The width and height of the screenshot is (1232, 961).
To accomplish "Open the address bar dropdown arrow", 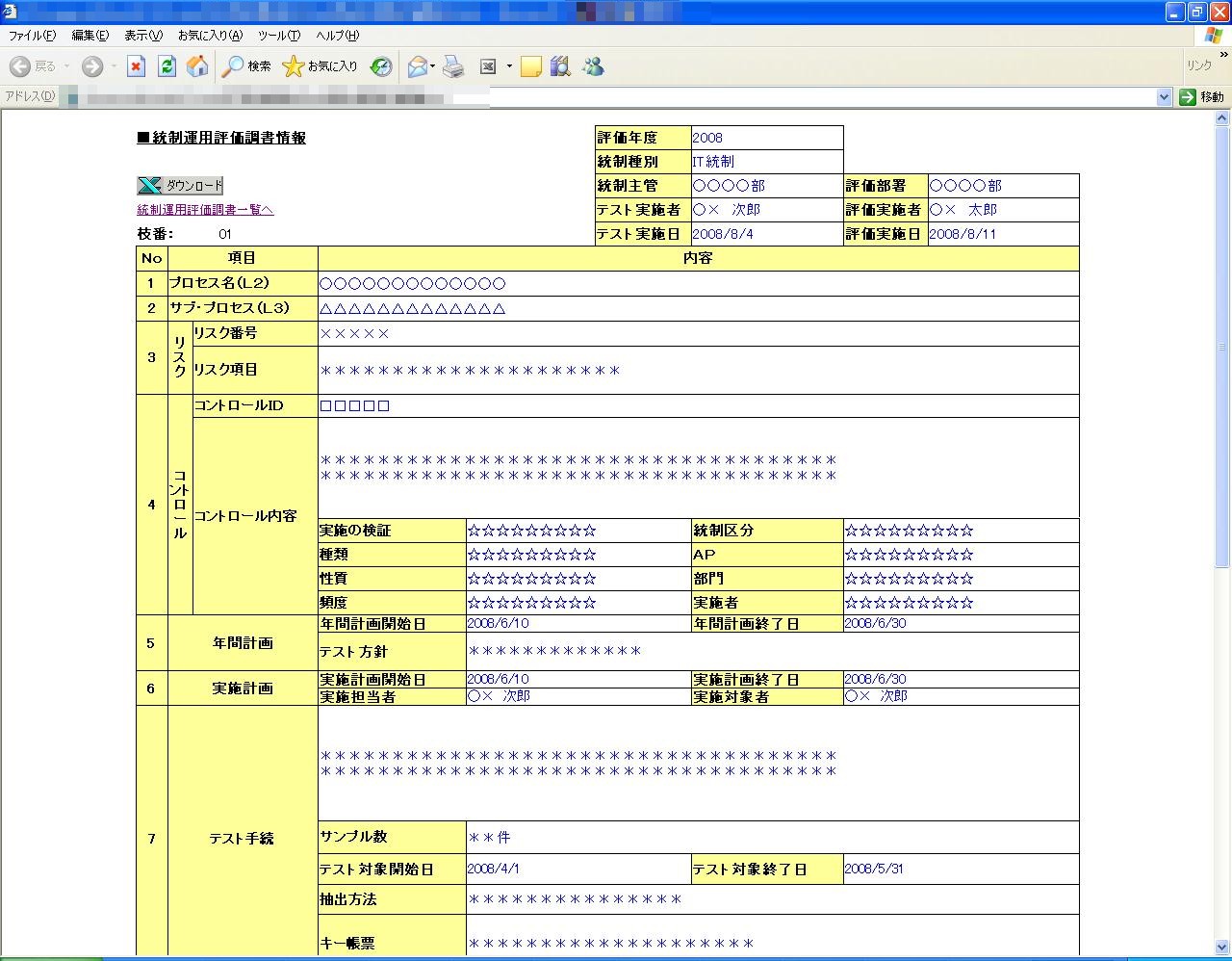I will coord(1164,96).
